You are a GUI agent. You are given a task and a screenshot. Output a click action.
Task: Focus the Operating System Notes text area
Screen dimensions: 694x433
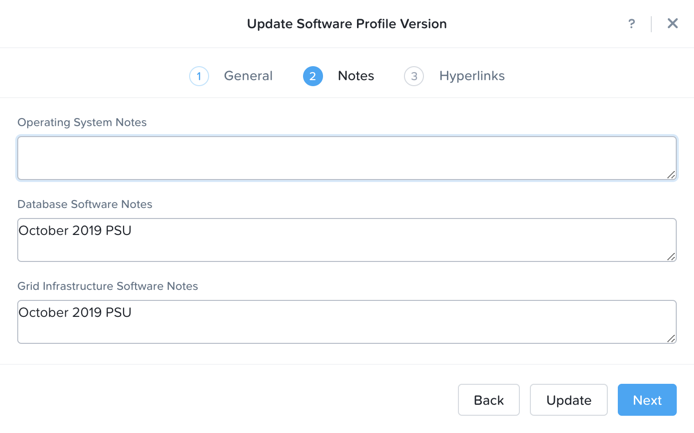tap(347, 158)
